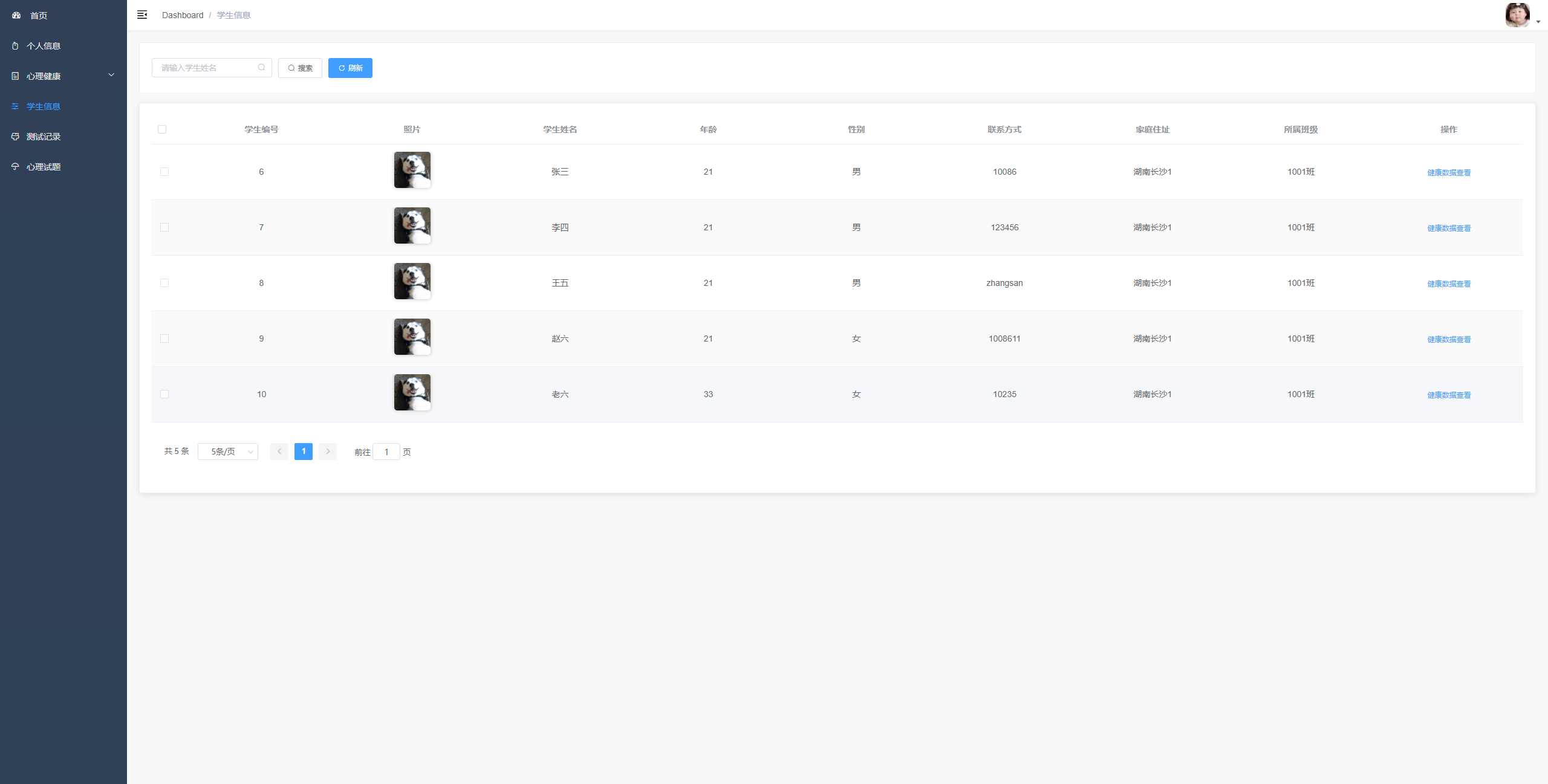Click the 联系方式 column header
Image resolution: width=1548 pixels, height=784 pixels.
(1004, 129)
